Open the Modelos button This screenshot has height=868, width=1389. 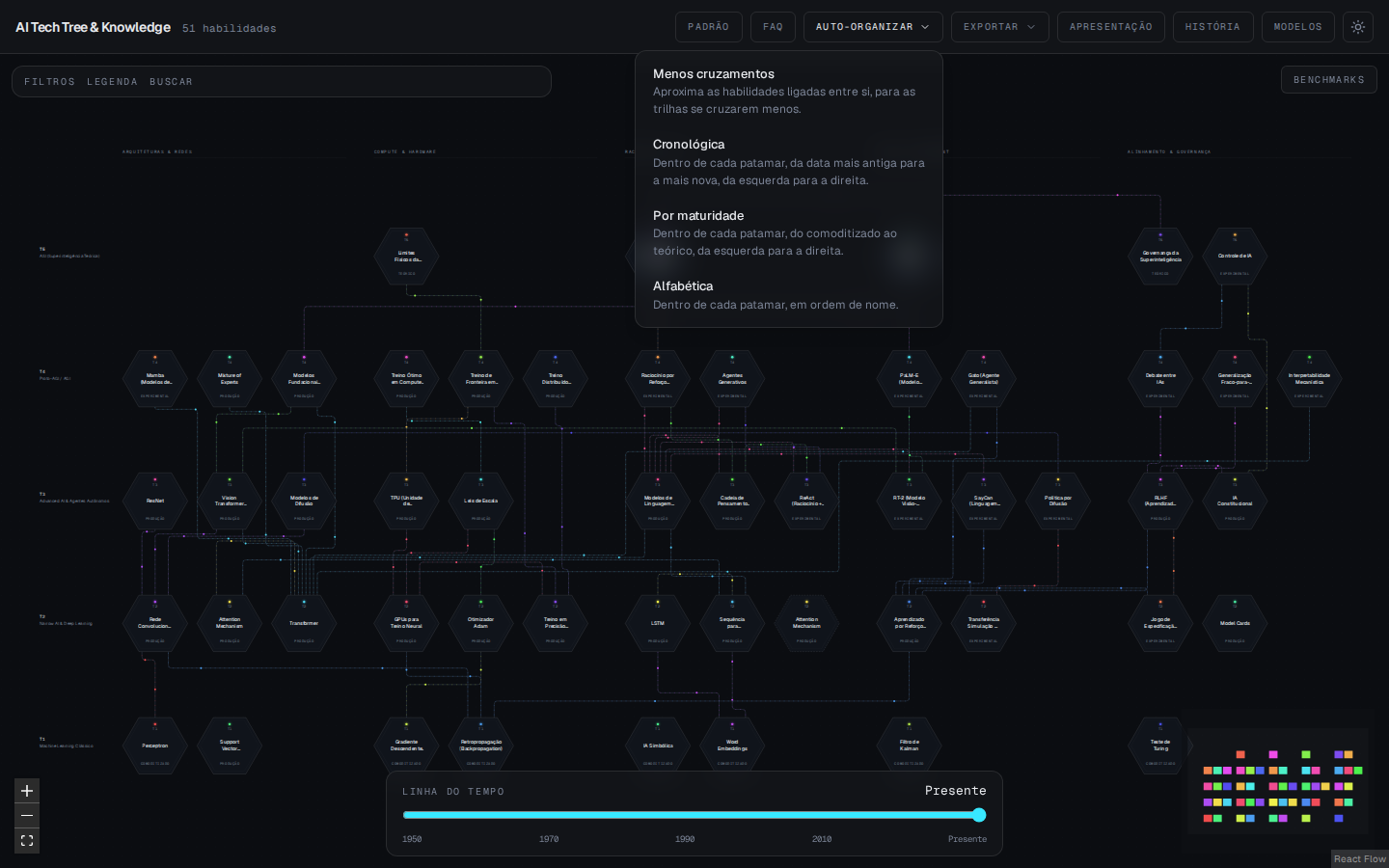[x=1298, y=27]
